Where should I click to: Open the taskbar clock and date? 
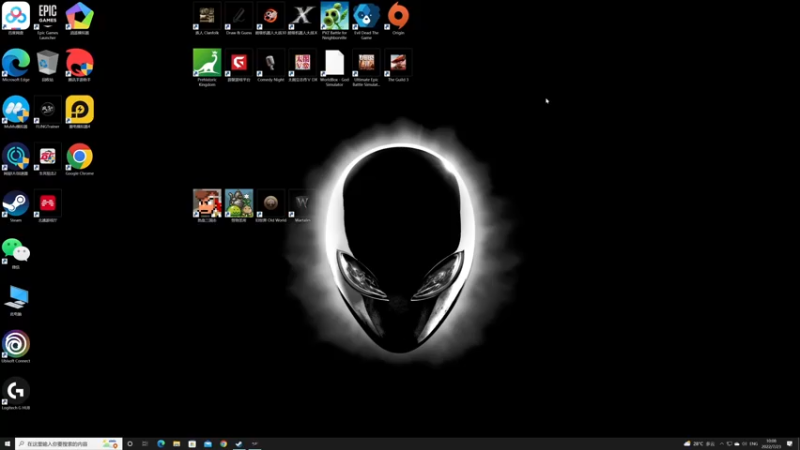771,444
